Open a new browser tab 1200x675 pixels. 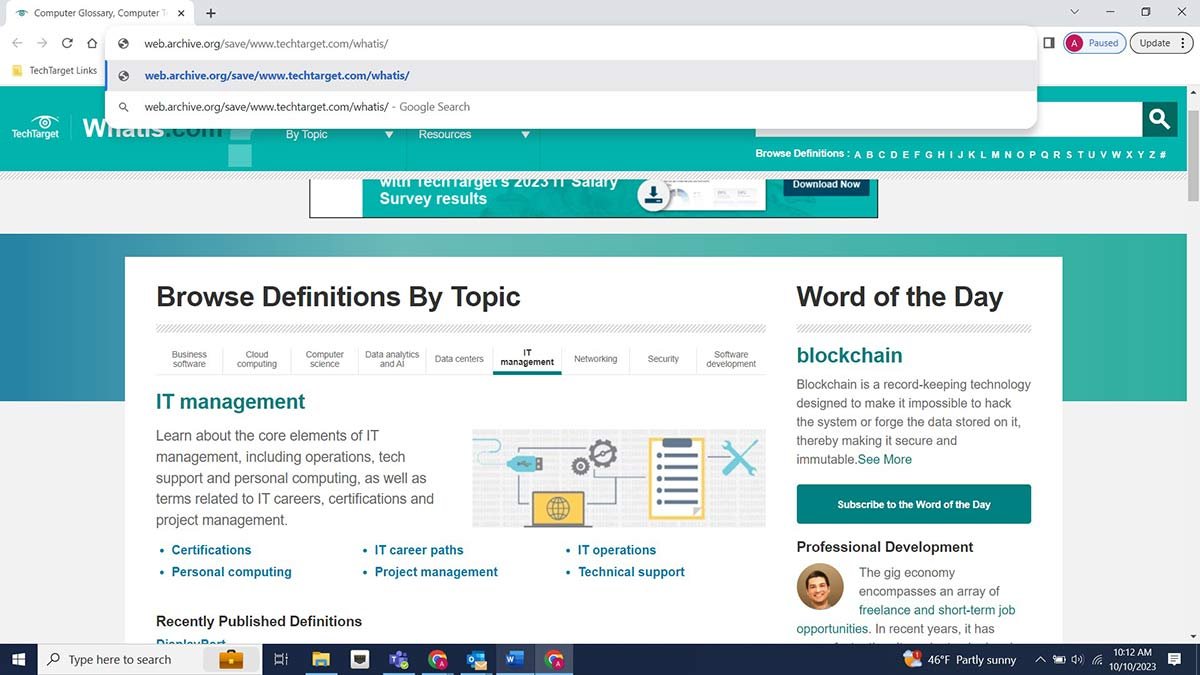click(211, 13)
